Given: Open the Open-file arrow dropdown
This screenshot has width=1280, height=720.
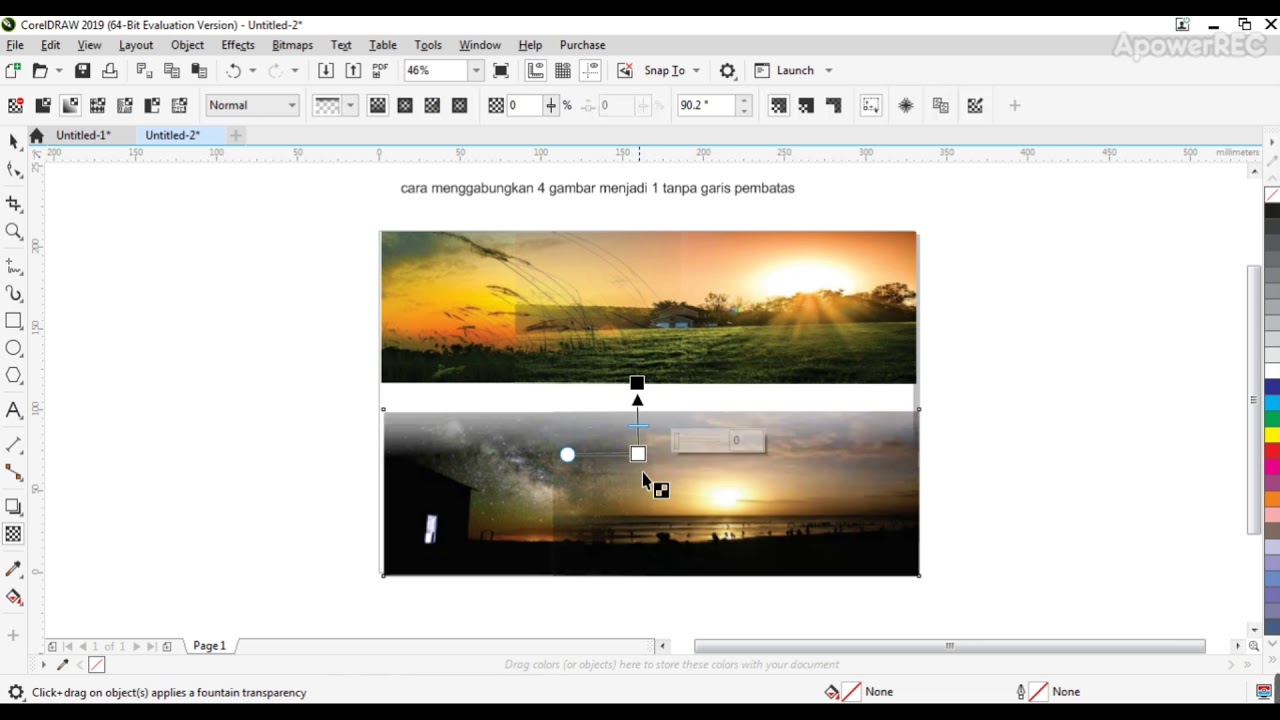Looking at the screenshot, I should click(x=59, y=70).
